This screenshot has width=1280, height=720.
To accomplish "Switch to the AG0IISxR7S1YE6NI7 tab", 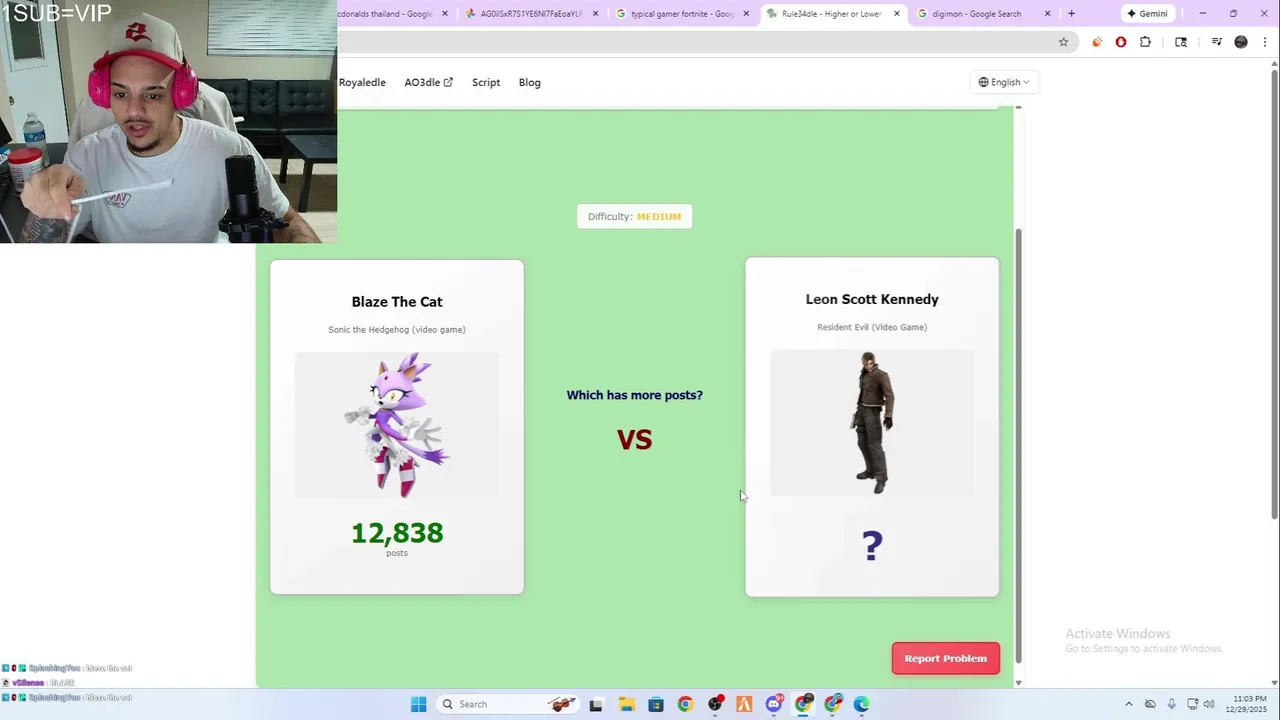I will tap(531, 14).
